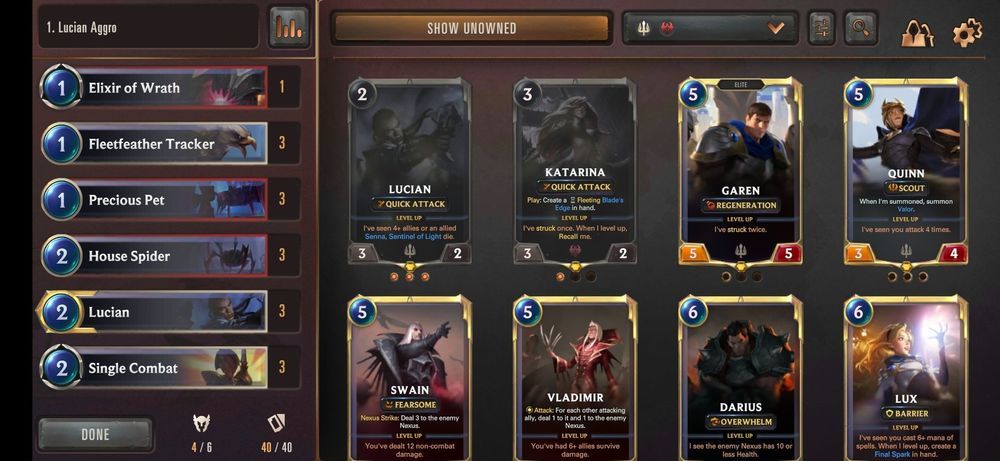
Task: Toggle the region filter checkmark
Action: coord(776,28)
